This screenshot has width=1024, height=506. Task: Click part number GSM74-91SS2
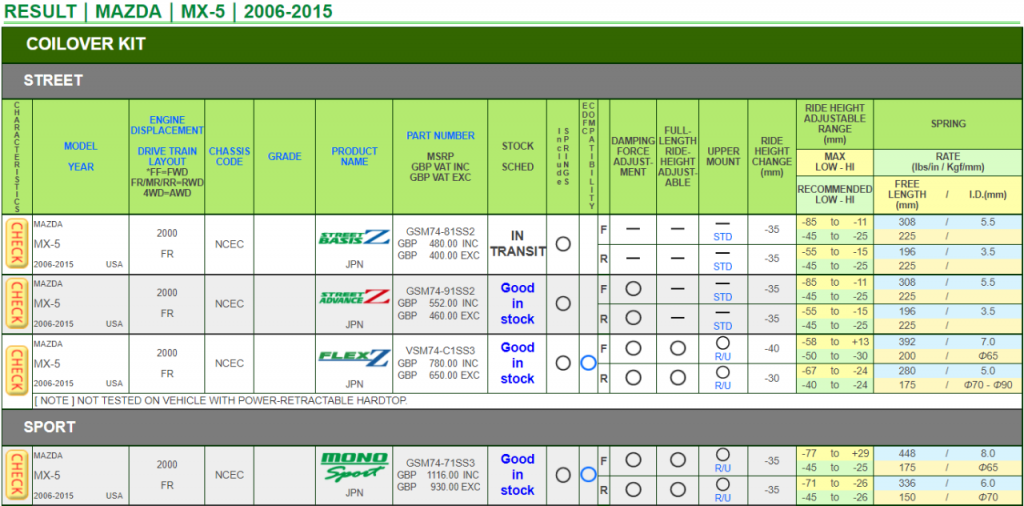[440, 291]
